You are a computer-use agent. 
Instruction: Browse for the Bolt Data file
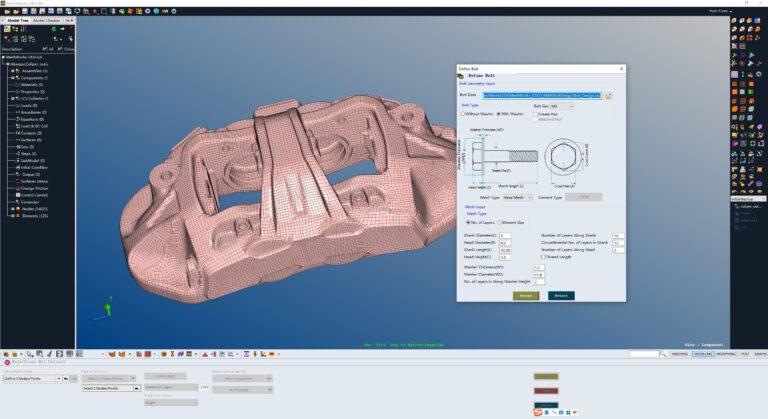(608, 96)
